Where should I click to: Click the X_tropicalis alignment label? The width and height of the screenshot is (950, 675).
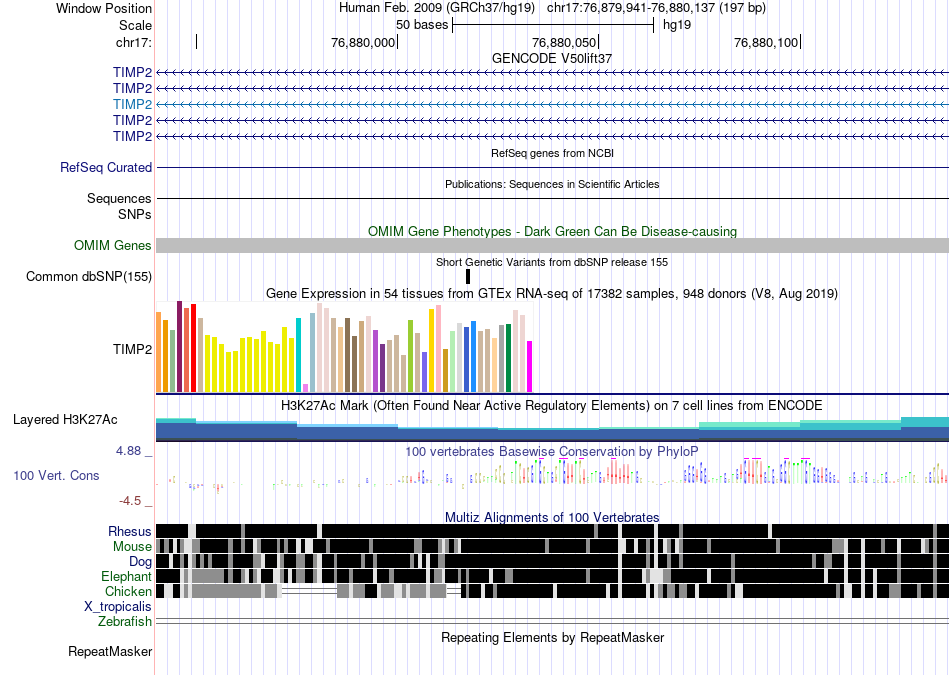(x=118, y=607)
